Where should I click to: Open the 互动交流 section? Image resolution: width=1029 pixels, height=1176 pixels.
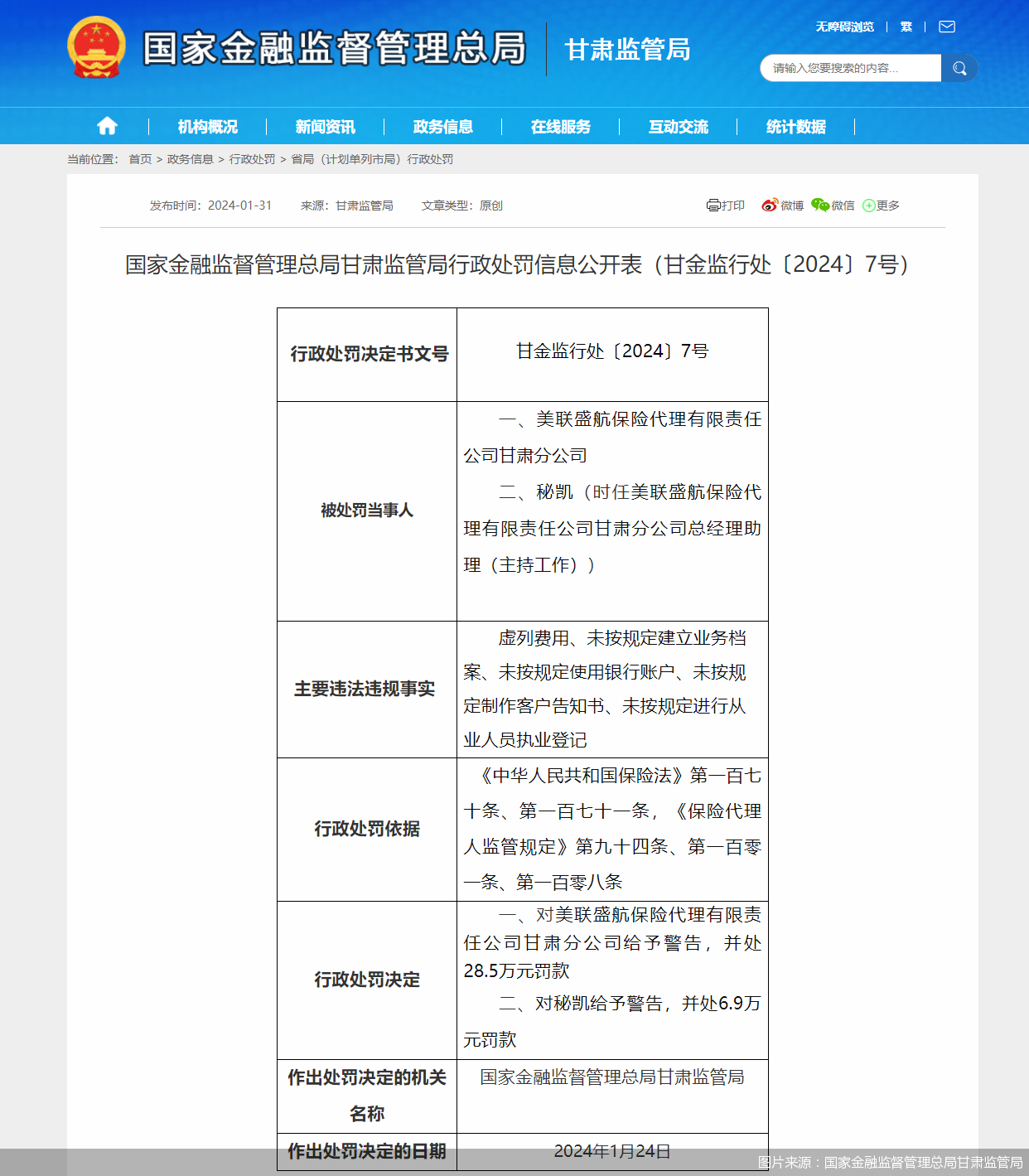point(679,126)
